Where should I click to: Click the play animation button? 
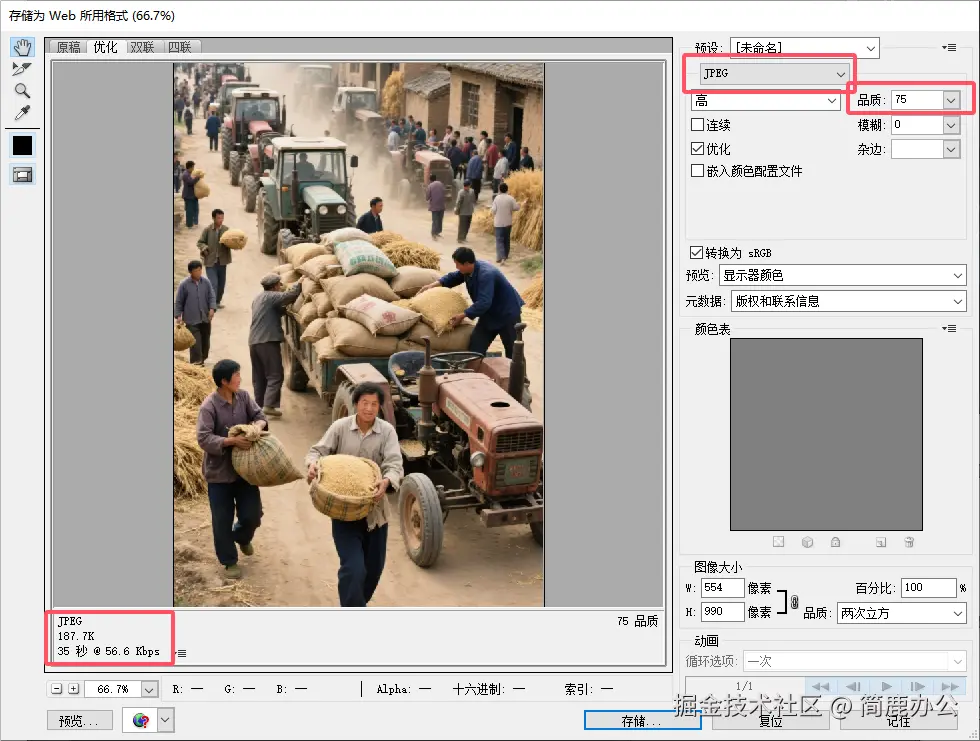[x=886, y=687]
